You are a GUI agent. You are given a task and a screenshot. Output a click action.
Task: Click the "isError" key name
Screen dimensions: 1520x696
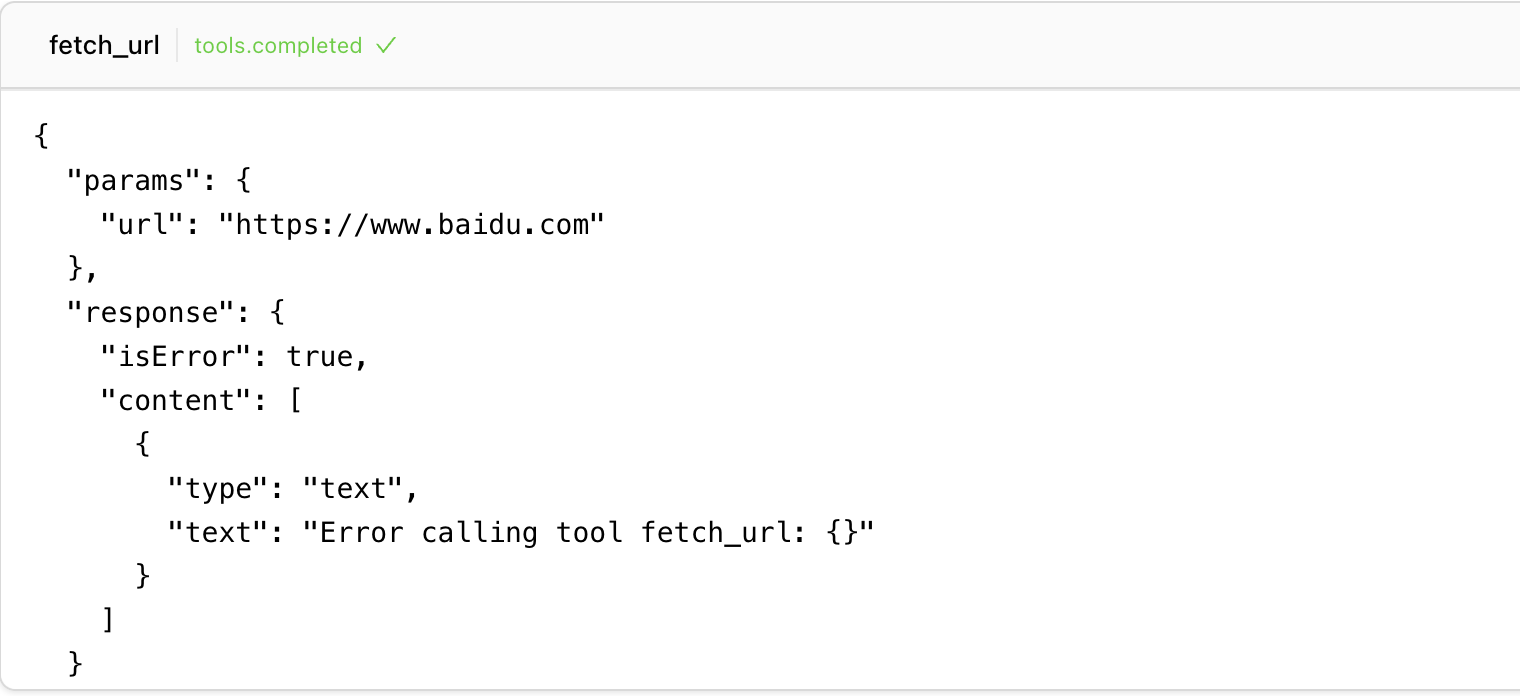pyautogui.click(x=176, y=356)
